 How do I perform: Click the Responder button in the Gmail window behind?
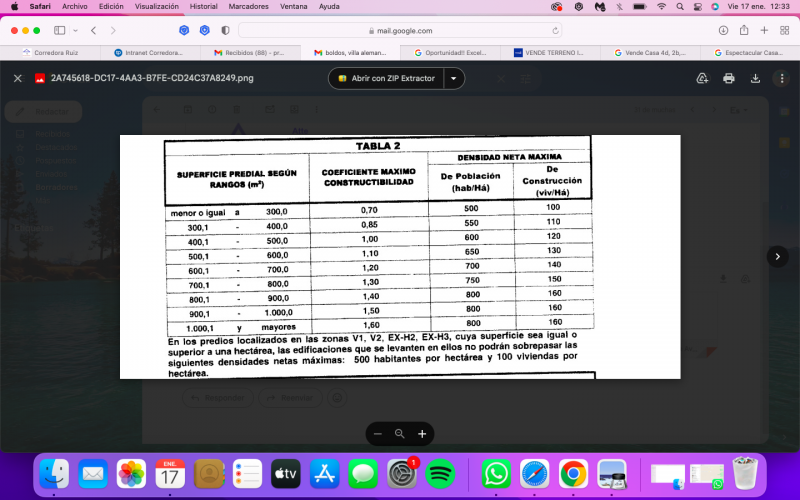[x=218, y=398]
